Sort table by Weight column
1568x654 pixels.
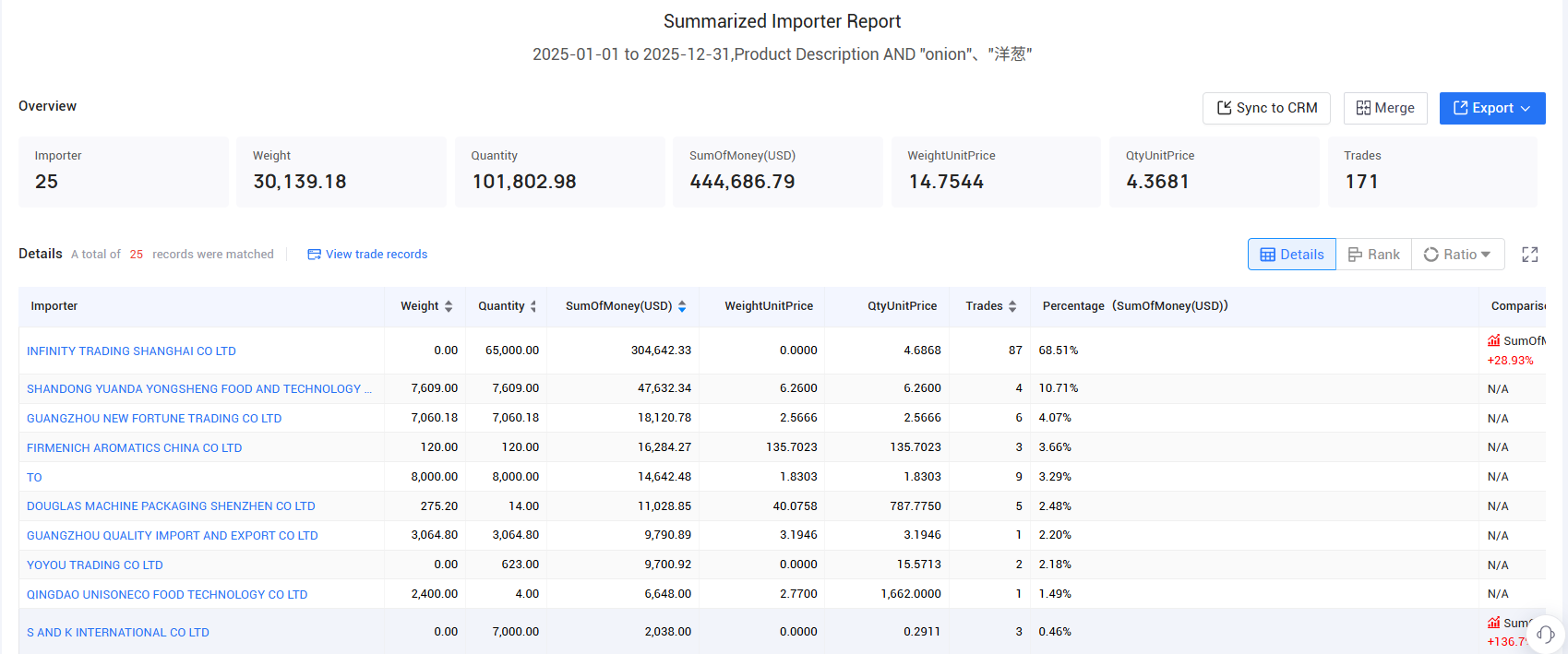tap(449, 306)
